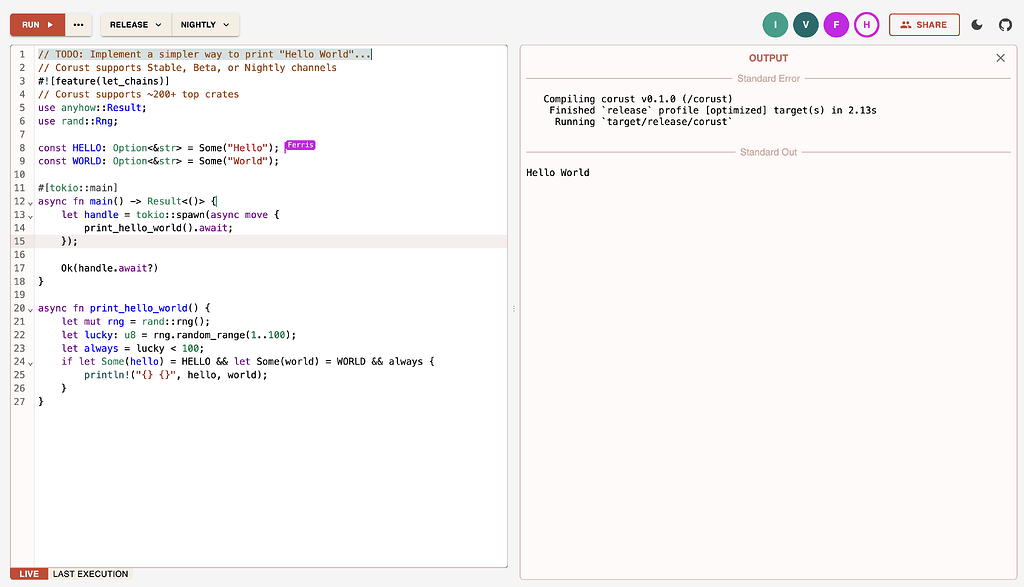Collapse the main function fold arrow
This screenshot has width=1024, height=587.
(x=31, y=202)
